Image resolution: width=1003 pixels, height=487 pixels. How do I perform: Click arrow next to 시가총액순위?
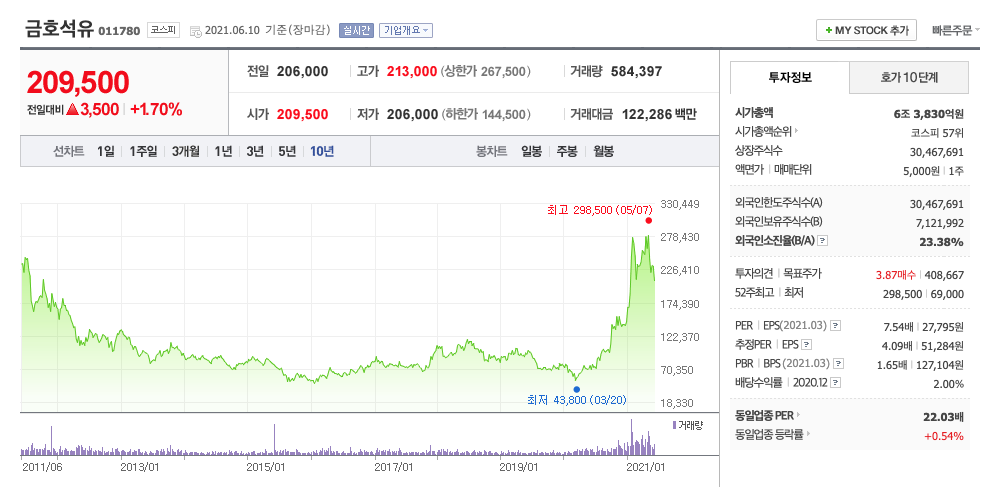point(796,132)
